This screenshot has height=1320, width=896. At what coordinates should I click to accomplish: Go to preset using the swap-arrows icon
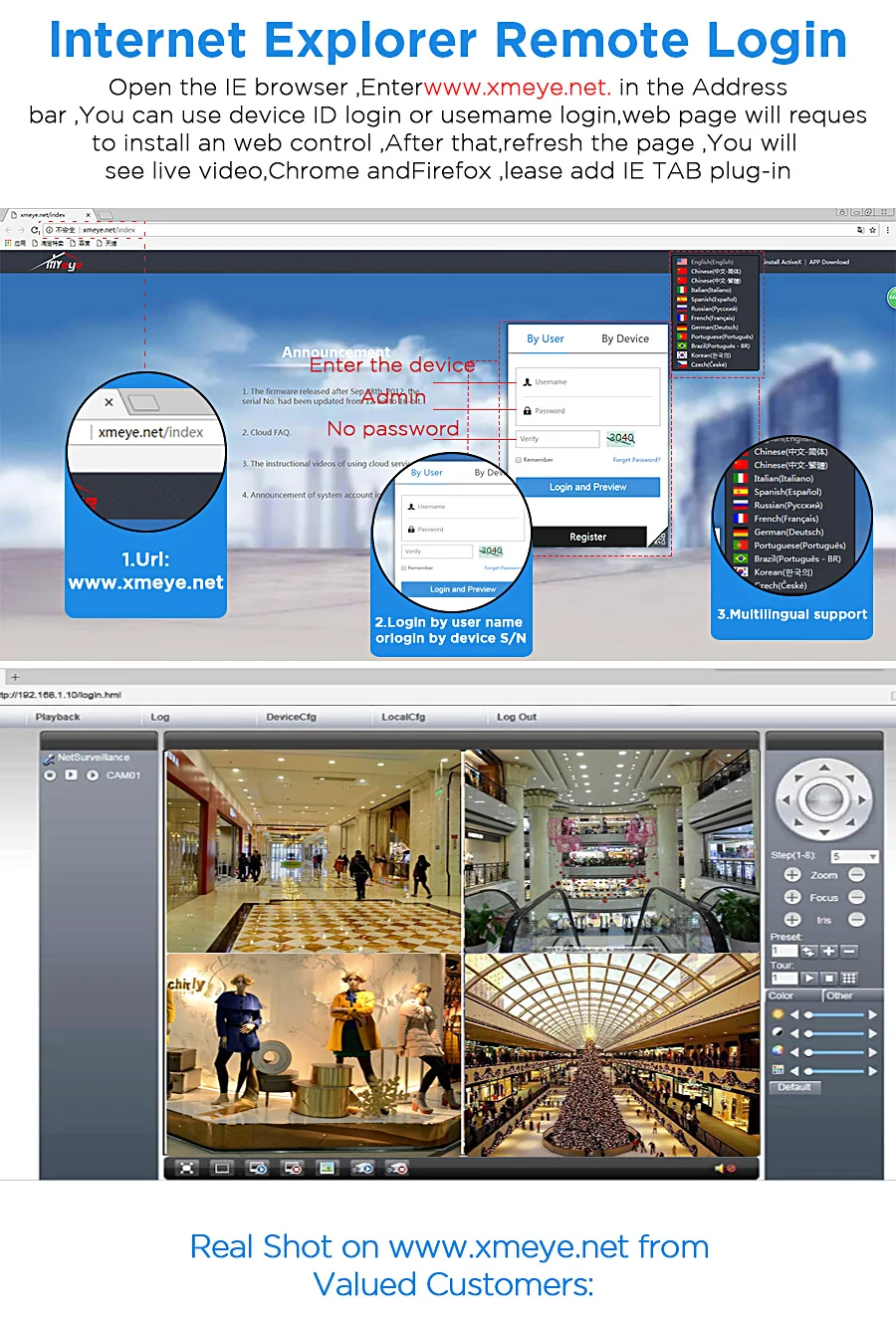808,951
